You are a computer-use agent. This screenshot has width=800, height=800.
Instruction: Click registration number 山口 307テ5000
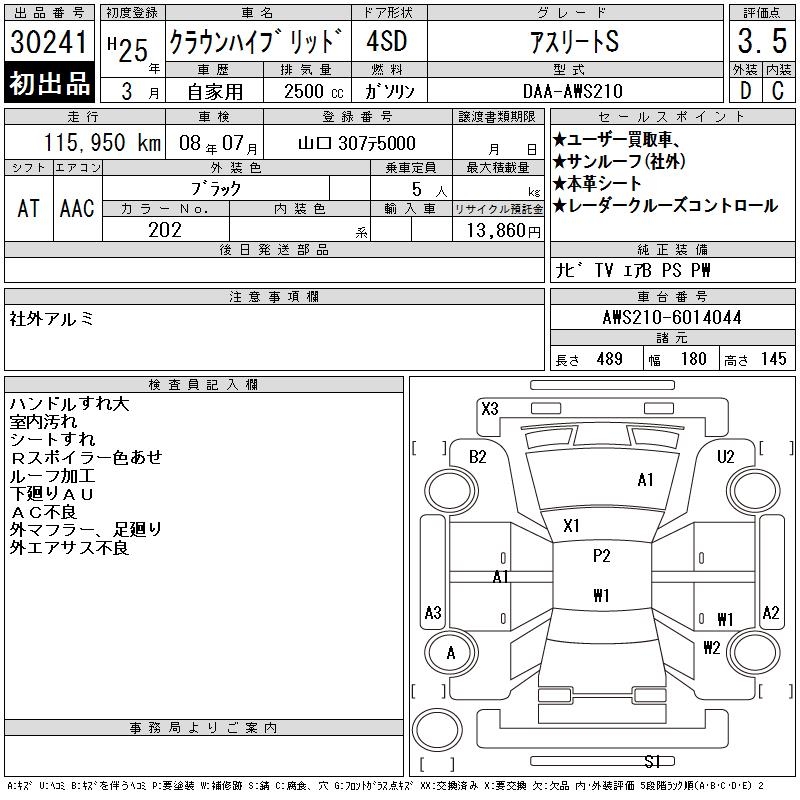357,143
